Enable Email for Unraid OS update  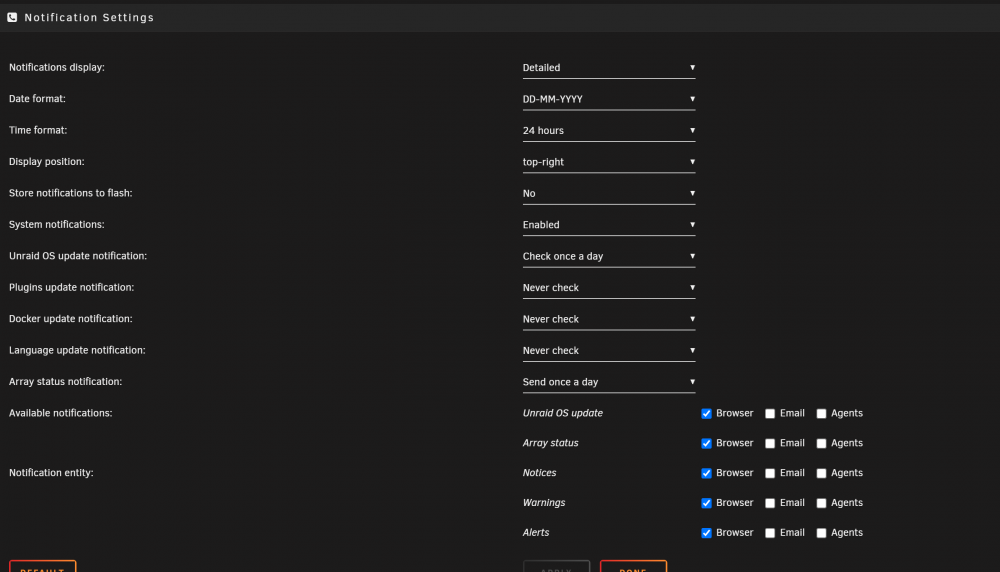770,414
